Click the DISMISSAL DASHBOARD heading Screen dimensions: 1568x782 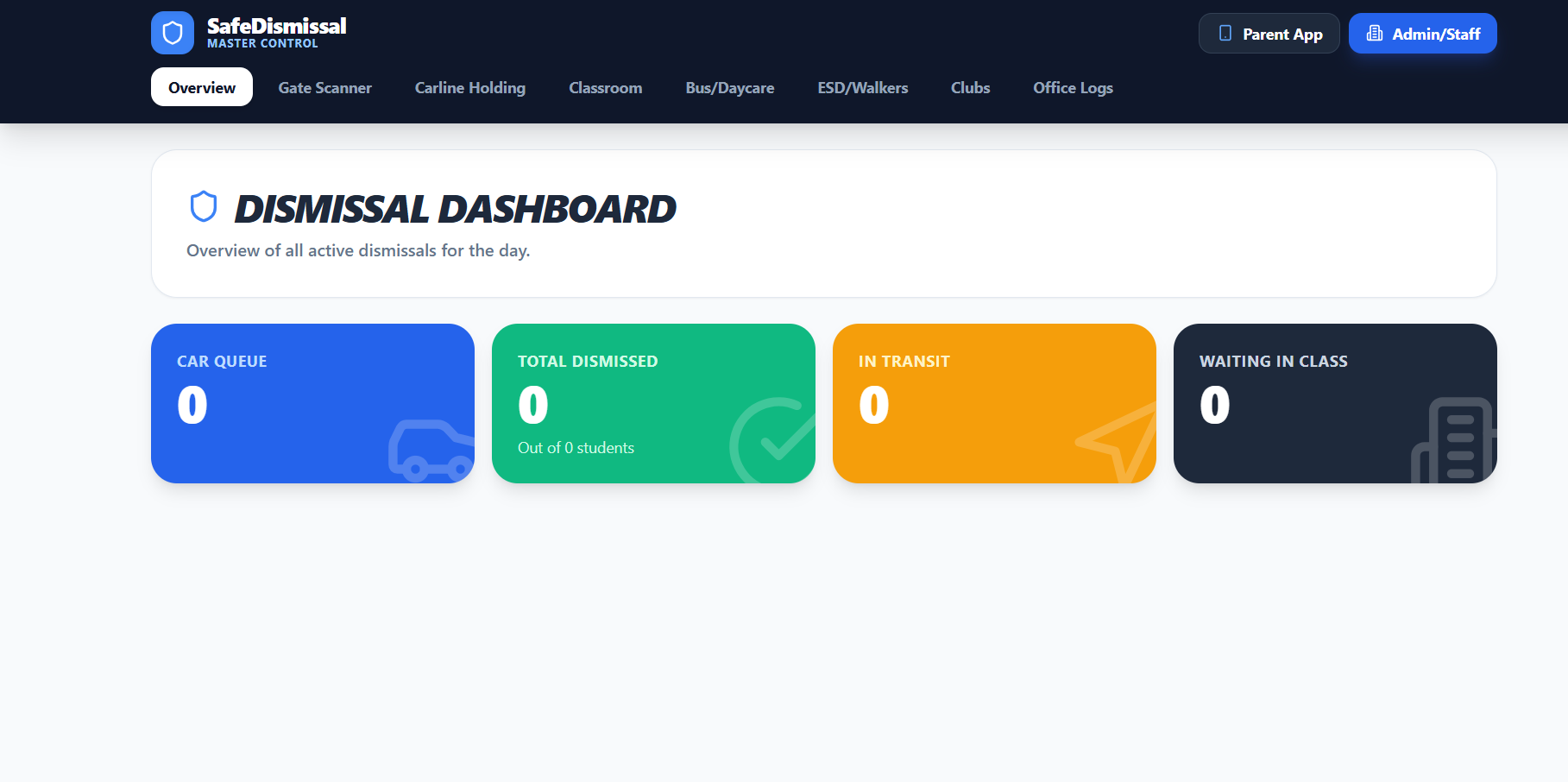(x=455, y=209)
